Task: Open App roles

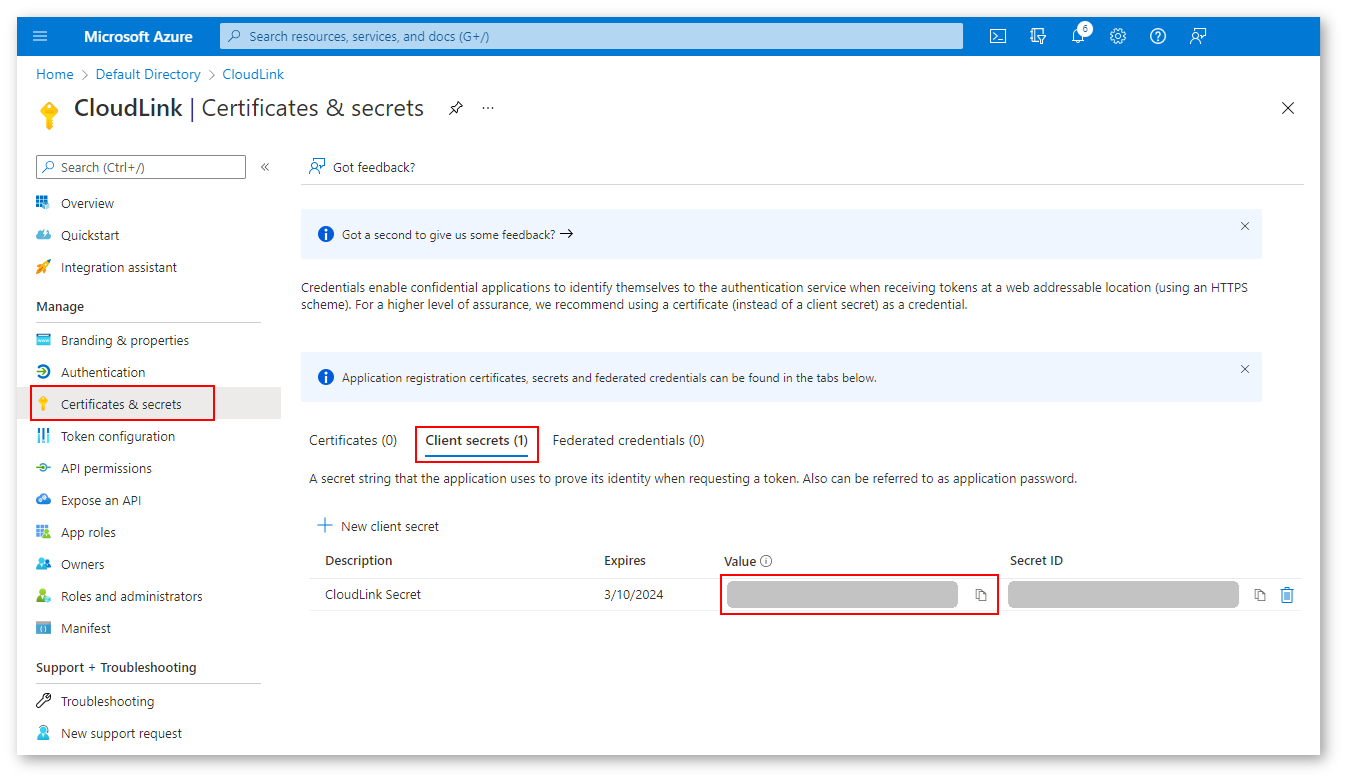Action: (x=88, y=532)
